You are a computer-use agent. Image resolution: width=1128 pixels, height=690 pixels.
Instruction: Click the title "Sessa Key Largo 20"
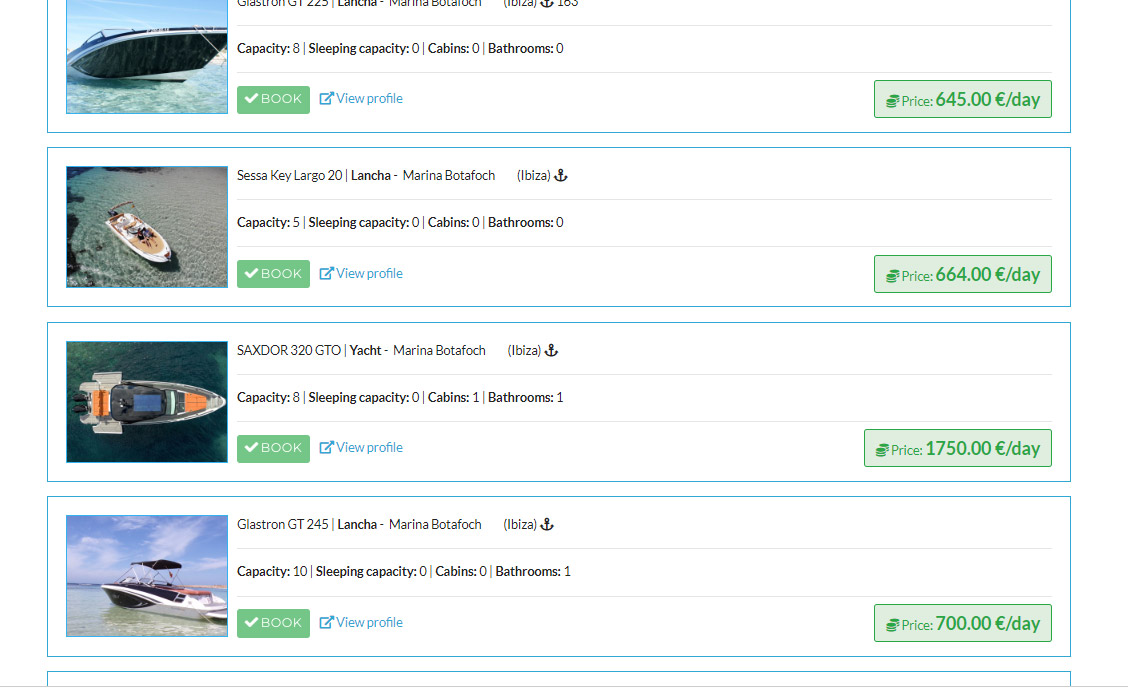289,176
